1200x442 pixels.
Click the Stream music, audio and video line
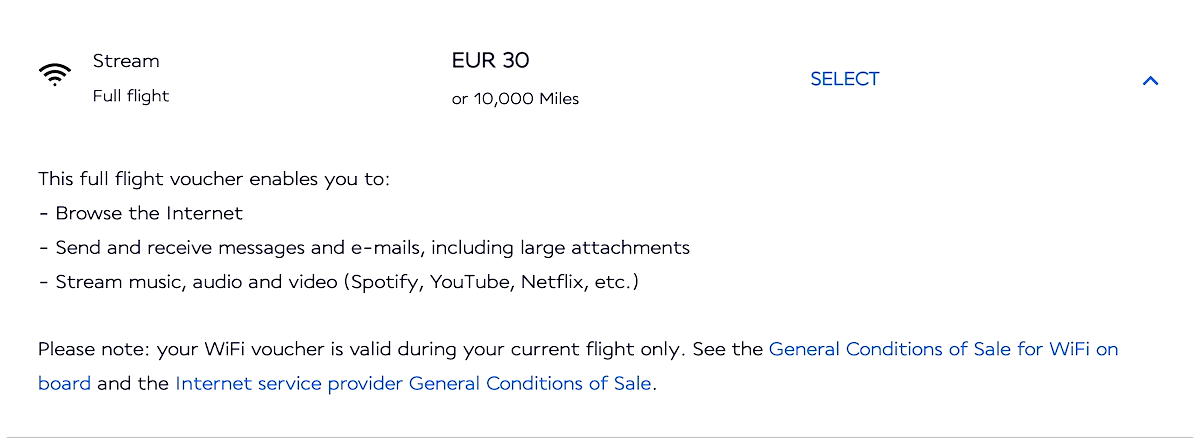(338, 281)
